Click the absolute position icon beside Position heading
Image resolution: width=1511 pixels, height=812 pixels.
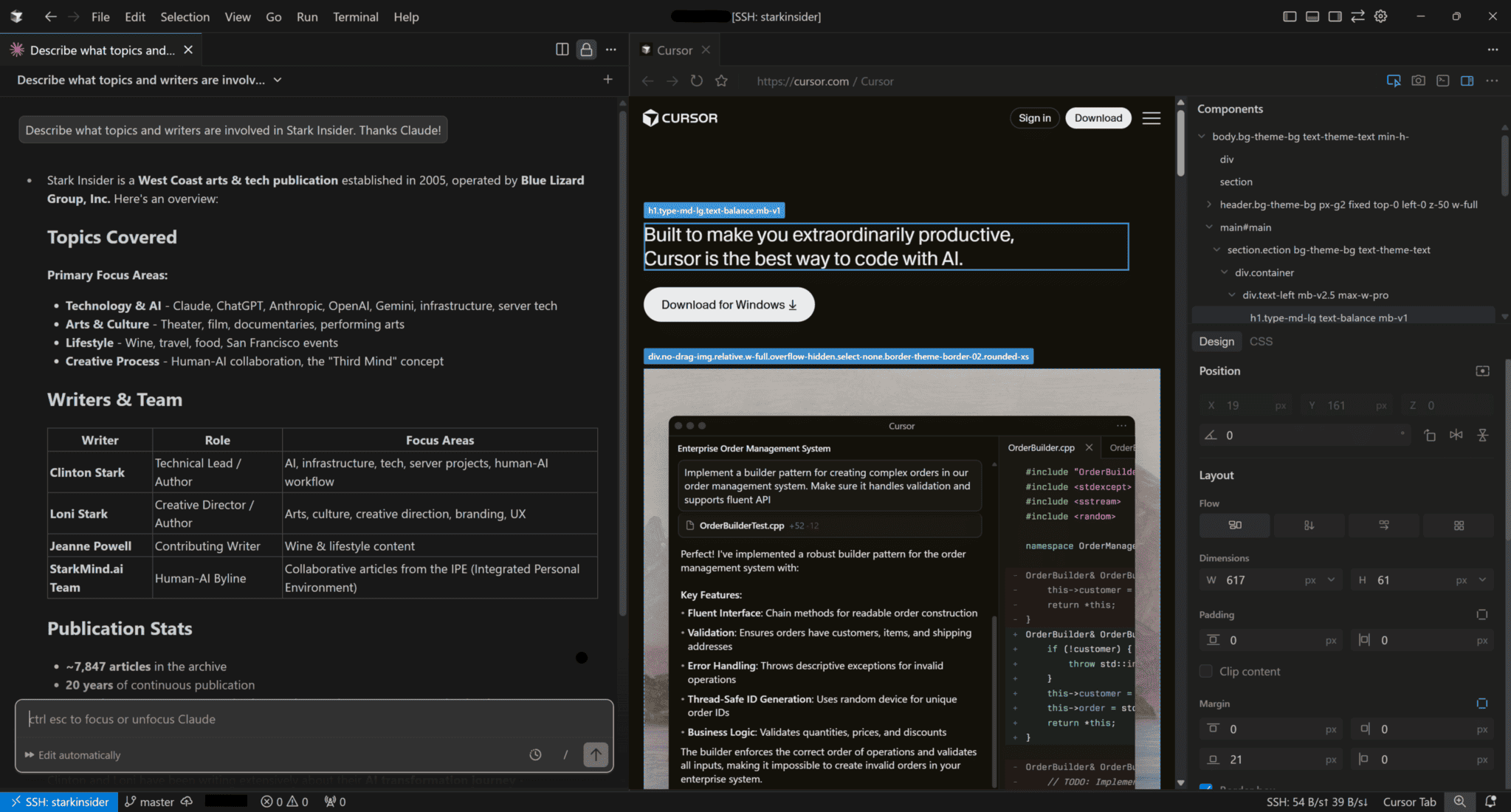click(1482, 371)
